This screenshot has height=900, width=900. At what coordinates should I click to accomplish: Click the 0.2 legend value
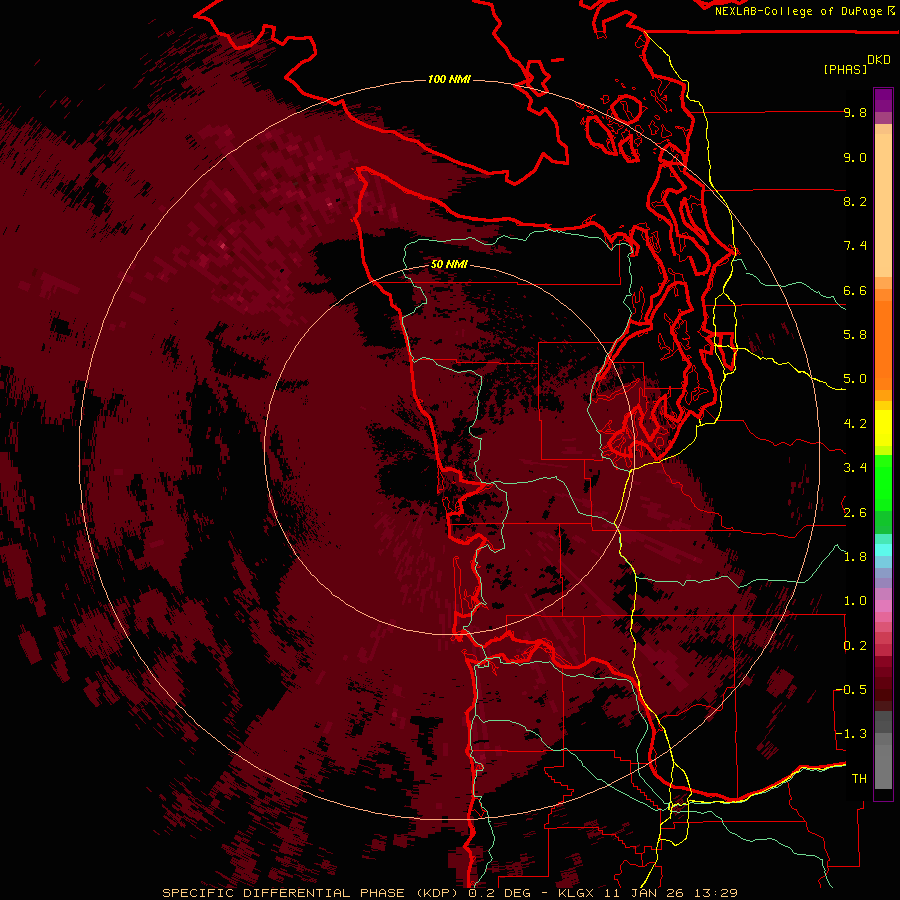[x=855, y=646]
